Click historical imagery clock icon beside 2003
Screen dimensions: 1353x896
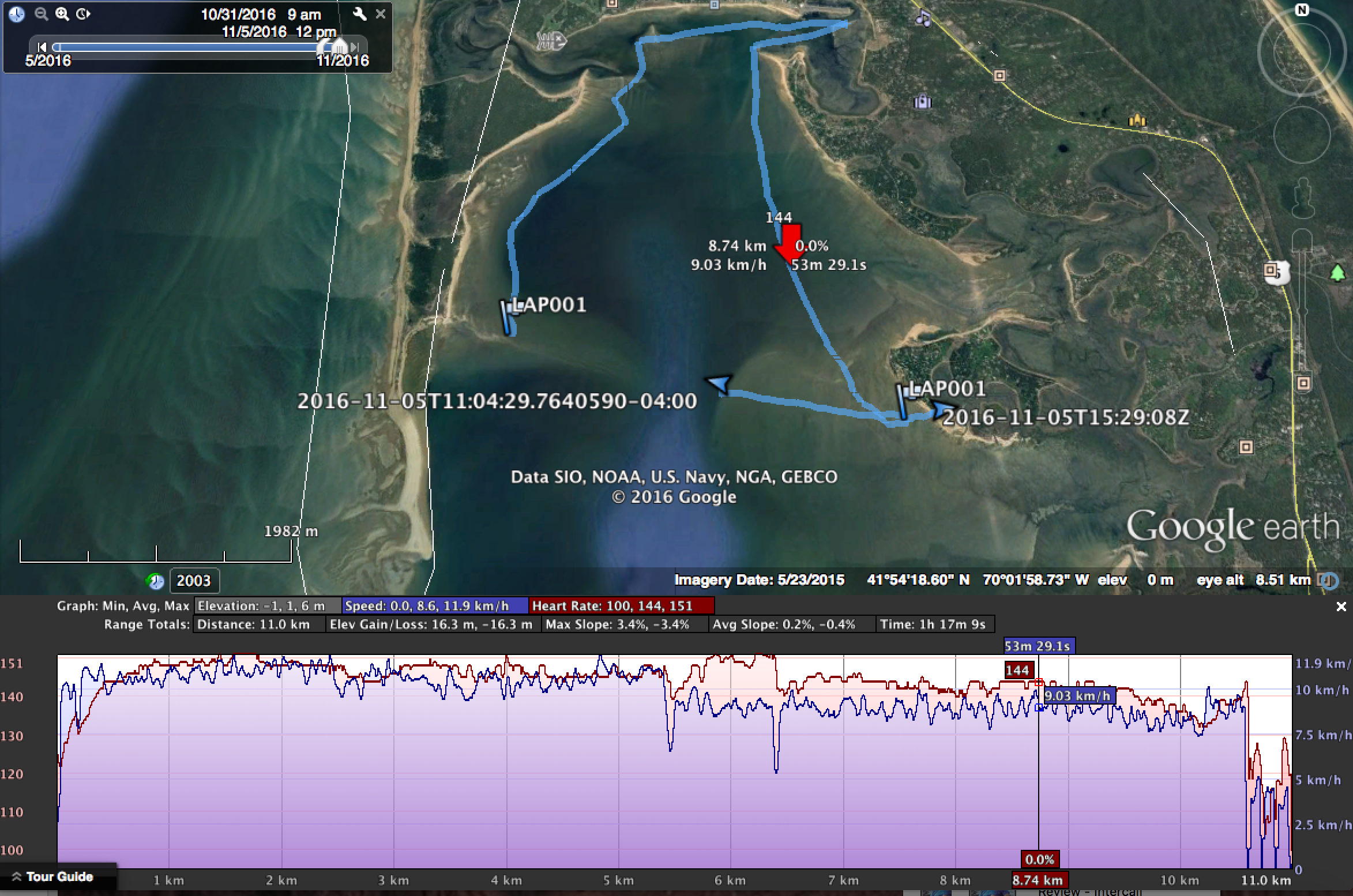pos(155,581)
